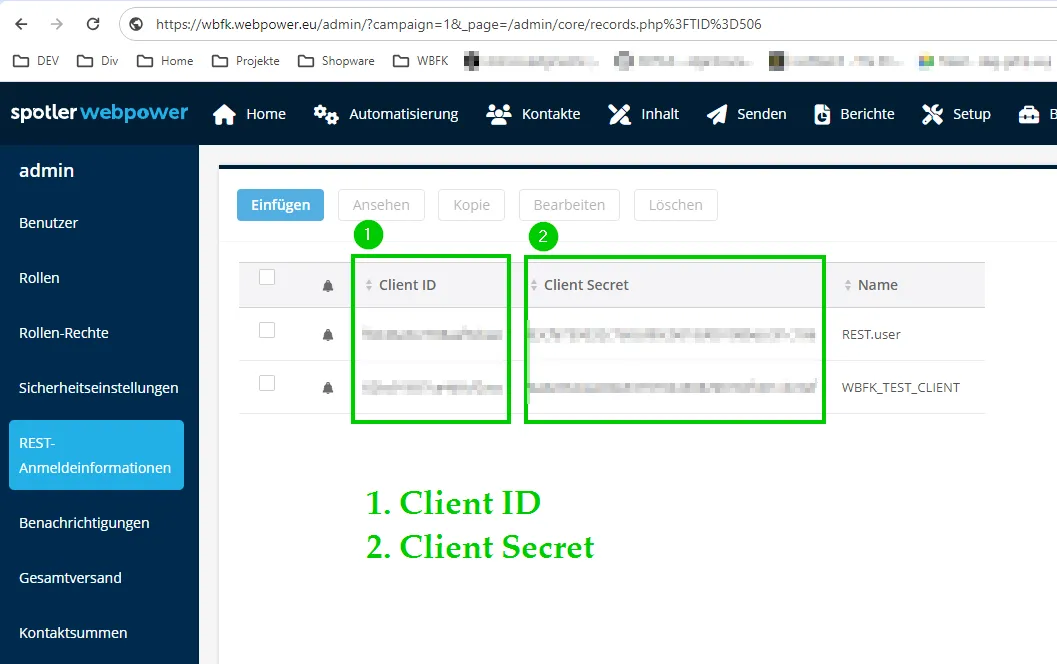Click the gears icon for Automatisierung
The height and width of the screenshot is (664, 1057).
pyautogui.click(x=326, y=115)
